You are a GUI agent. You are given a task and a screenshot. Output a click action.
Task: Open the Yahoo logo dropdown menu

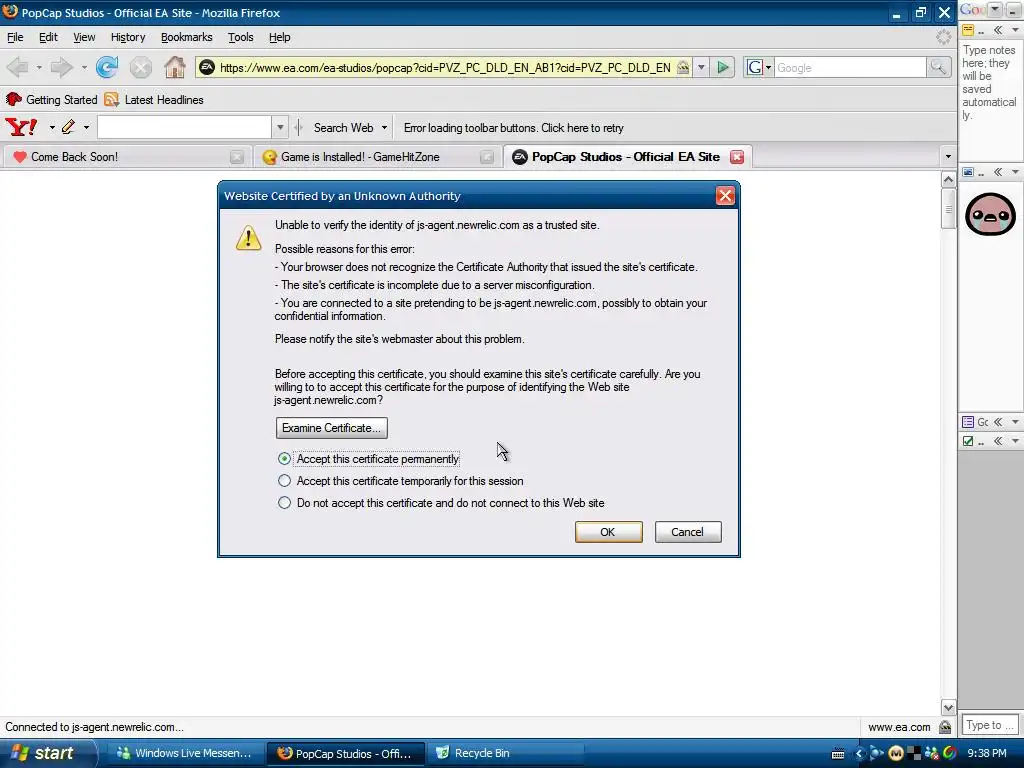pos(52,127)
